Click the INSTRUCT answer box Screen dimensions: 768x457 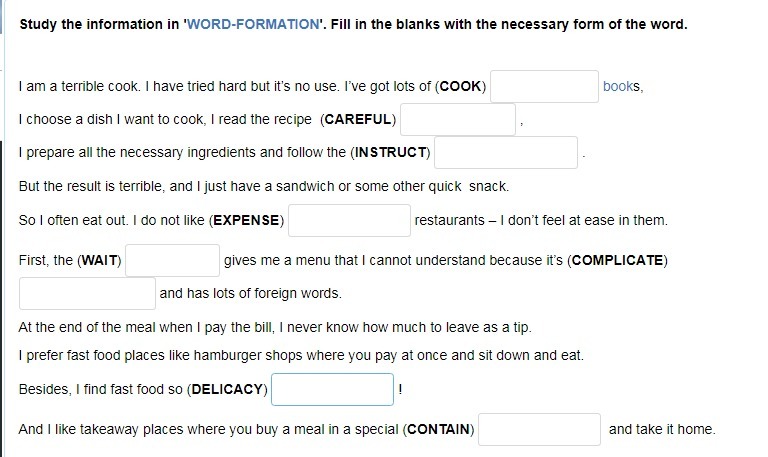(505, 152)
